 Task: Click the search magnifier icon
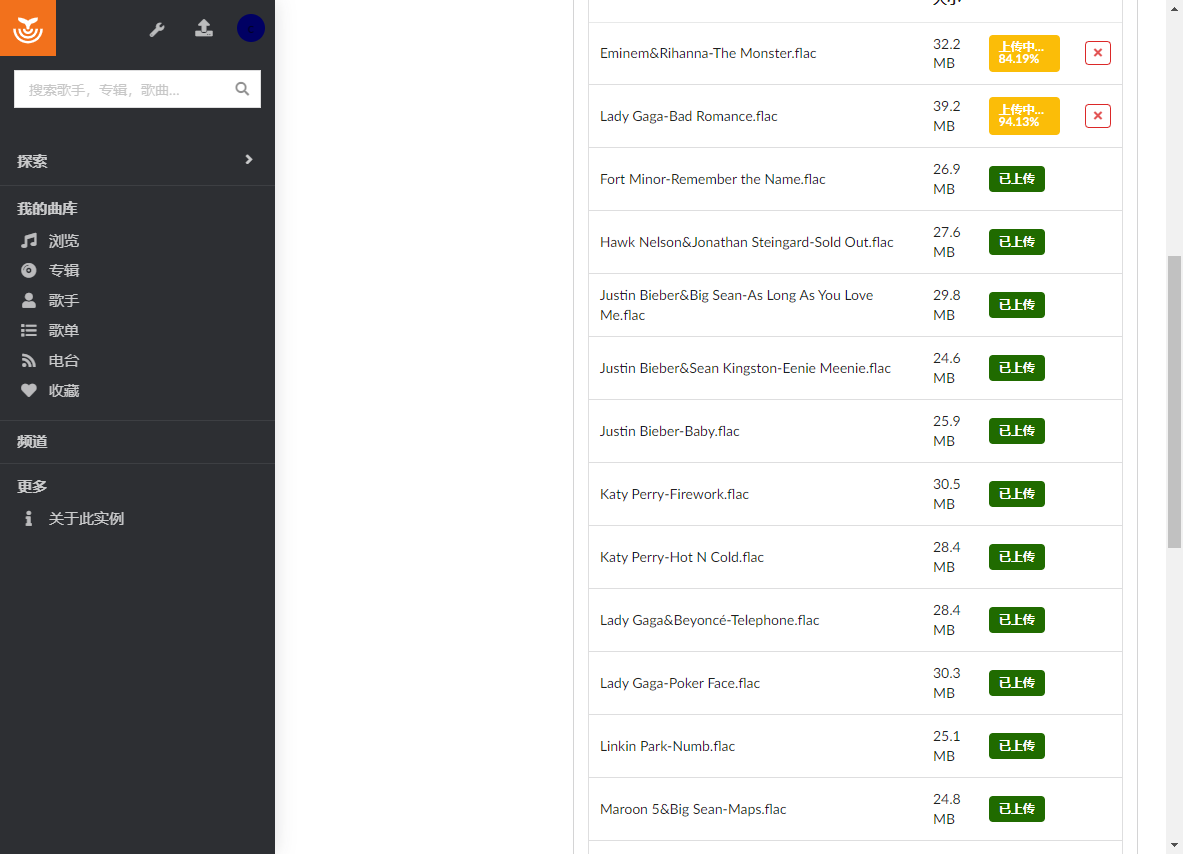(x=242, y=89)
